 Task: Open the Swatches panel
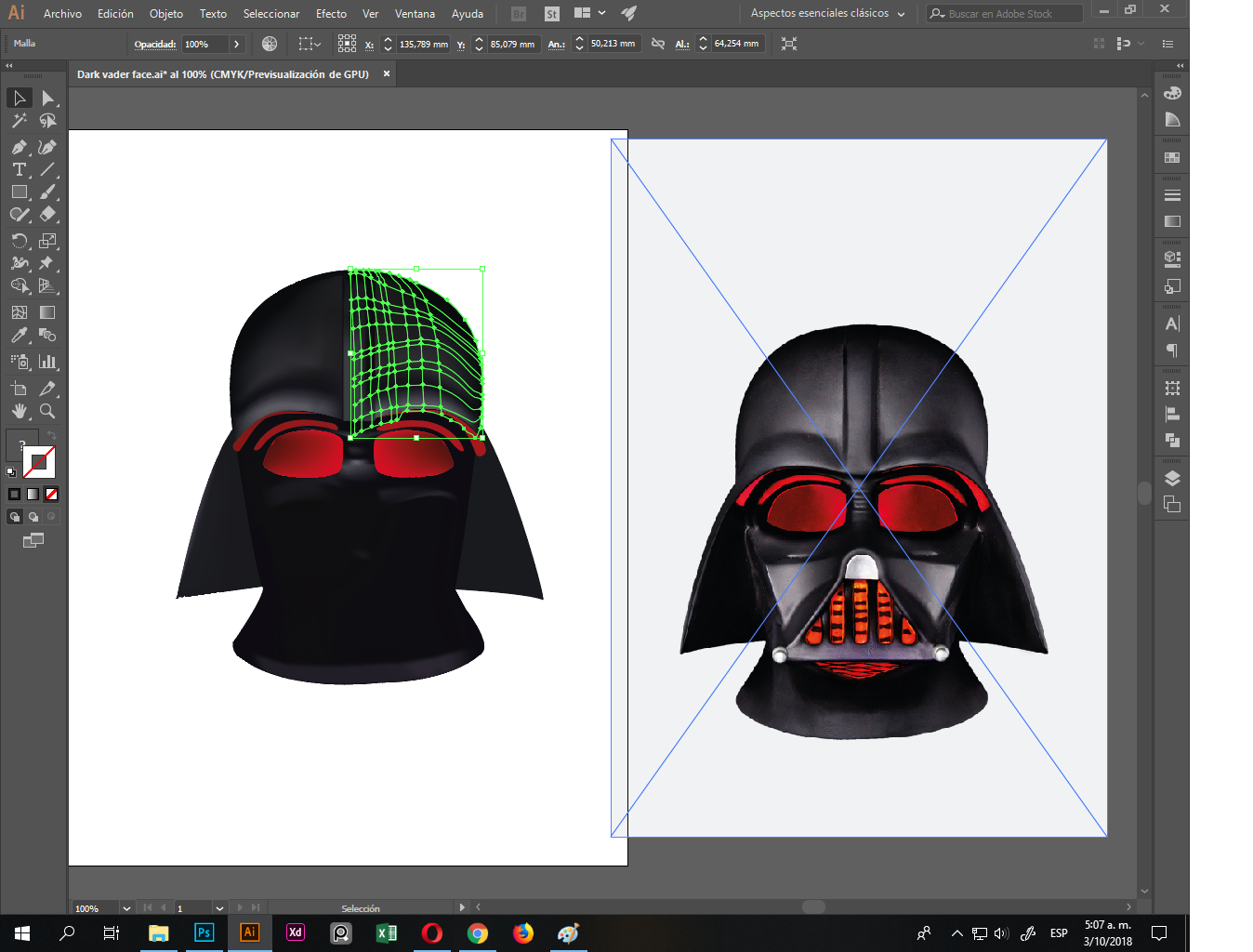coord(1172,157)
